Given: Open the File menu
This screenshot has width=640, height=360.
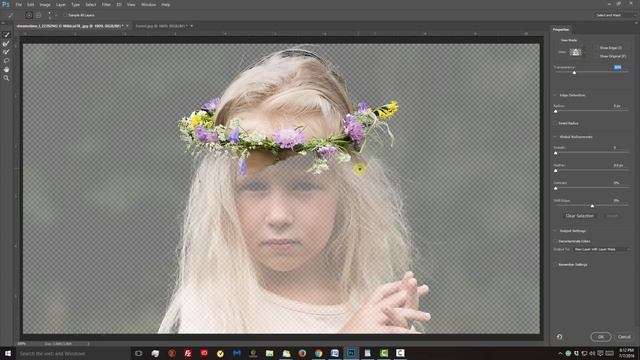Looking at the screenshot, I should pyautogui.click(x=18, y=4).
